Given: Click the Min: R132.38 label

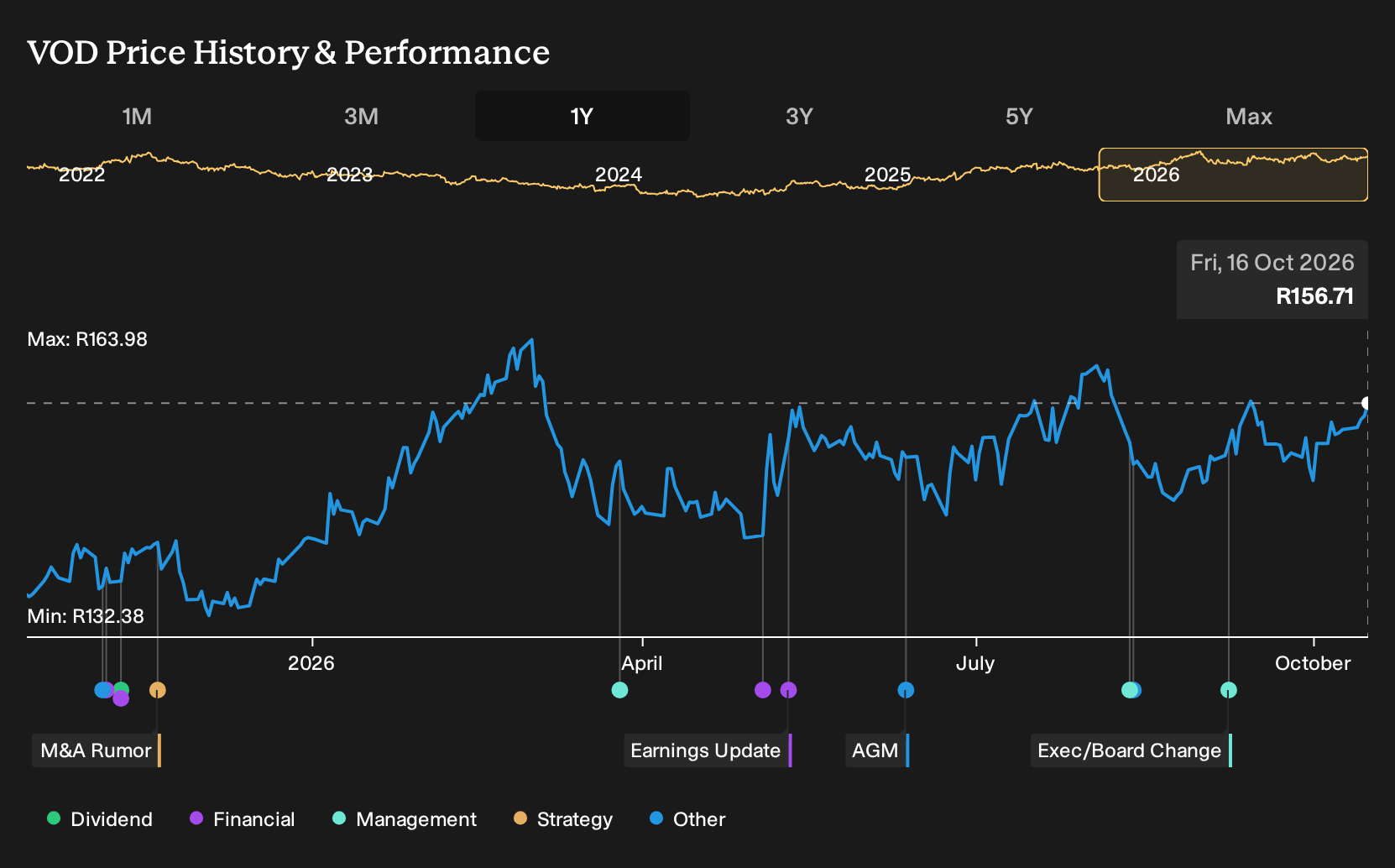Looking at the screenshot, I should [86, 616].
